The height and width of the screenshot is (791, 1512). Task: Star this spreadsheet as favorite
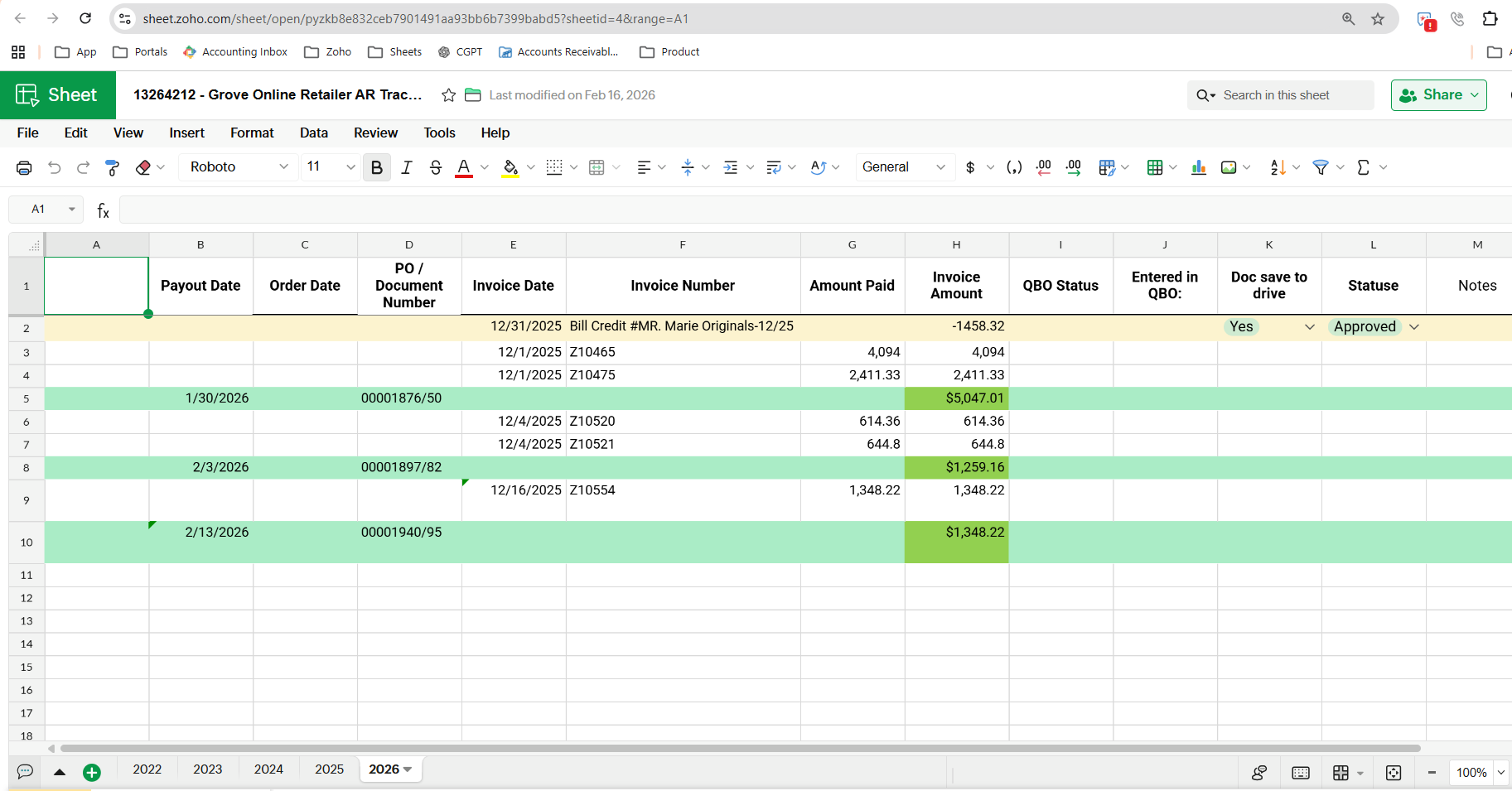pos(448,95)
